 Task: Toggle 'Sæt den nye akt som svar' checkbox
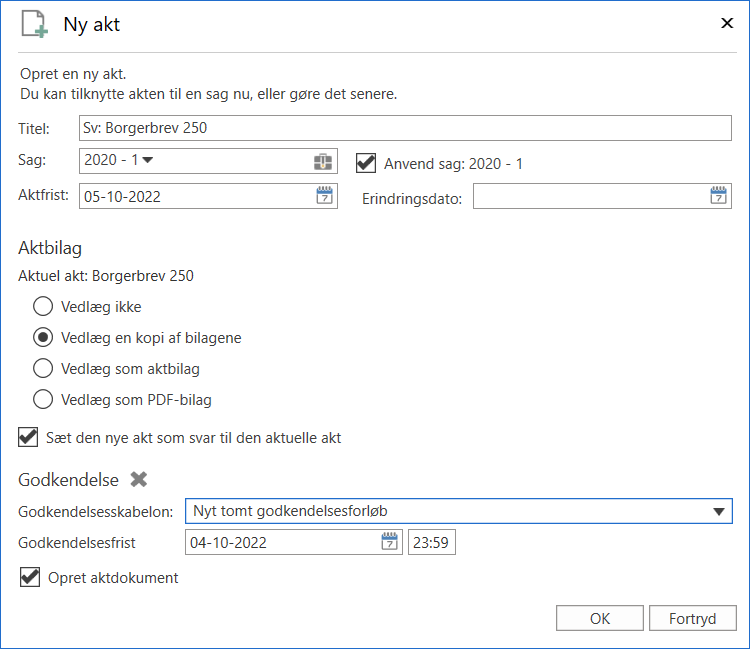29,437
